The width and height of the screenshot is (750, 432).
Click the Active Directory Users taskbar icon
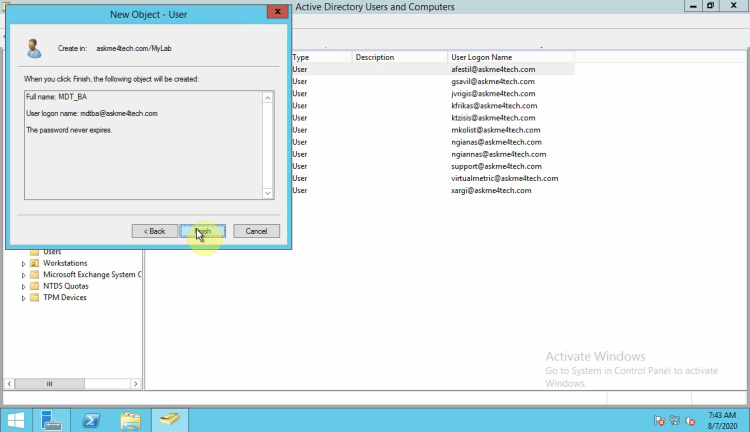pyautogui.click(x=171, y=419)
